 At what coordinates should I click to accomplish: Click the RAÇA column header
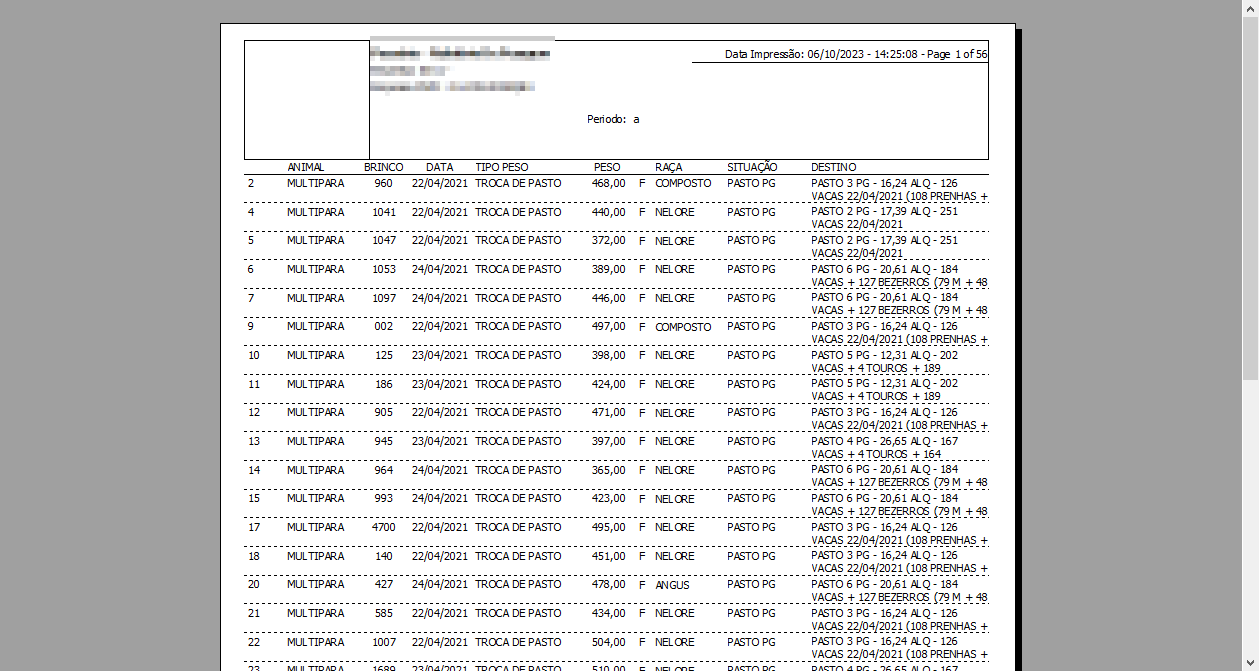[x=669, y=167]
